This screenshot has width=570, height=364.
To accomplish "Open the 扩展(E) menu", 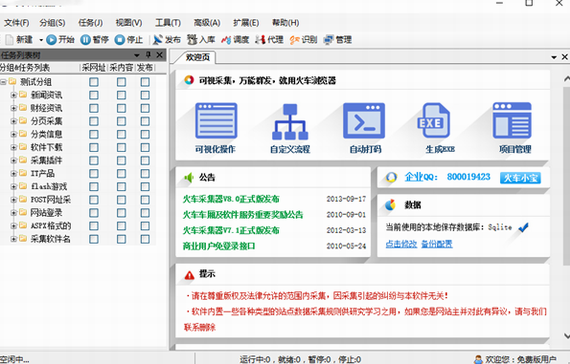I will click(246, 23).
